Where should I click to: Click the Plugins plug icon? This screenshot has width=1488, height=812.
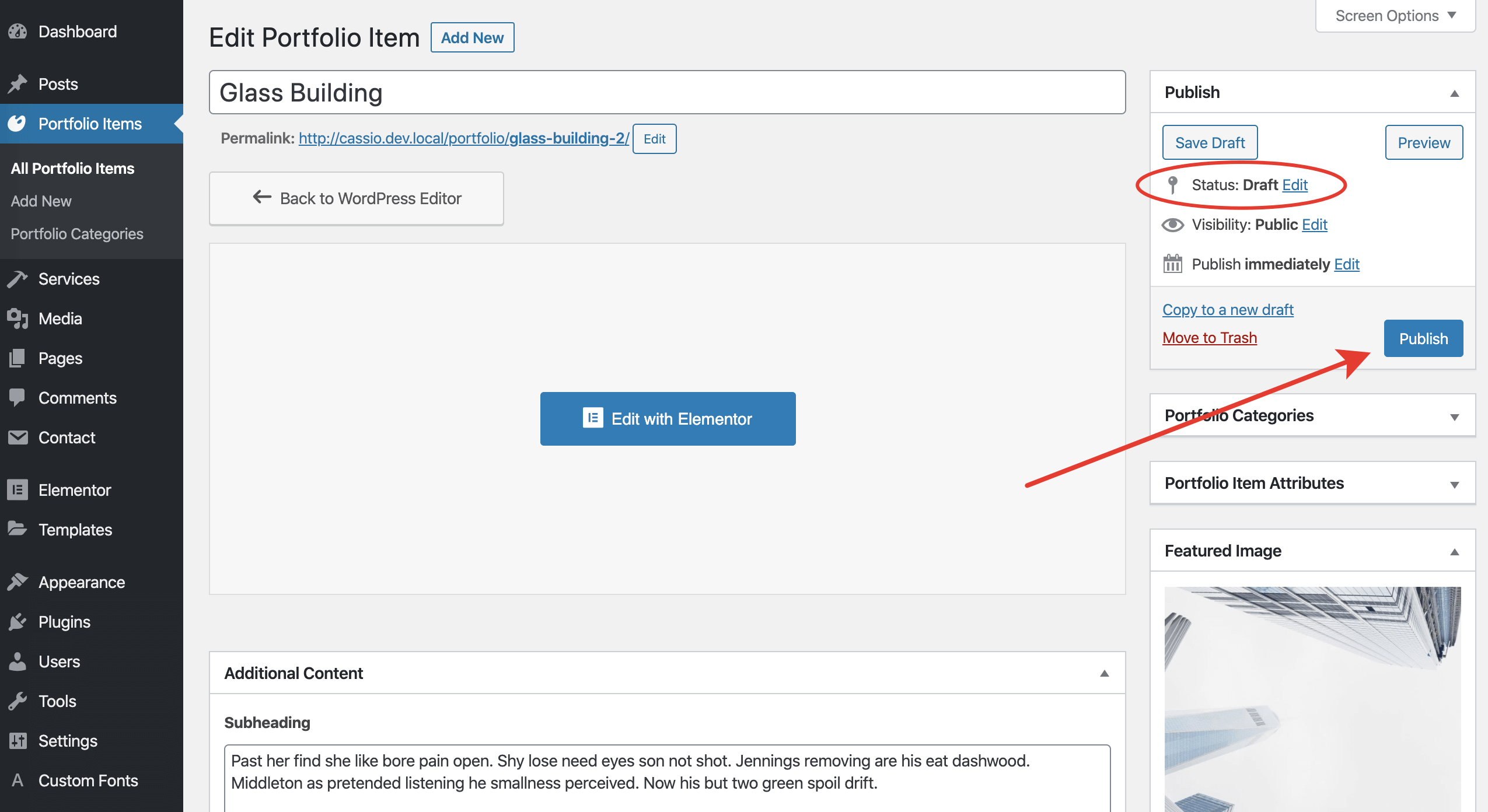point(18,622)
